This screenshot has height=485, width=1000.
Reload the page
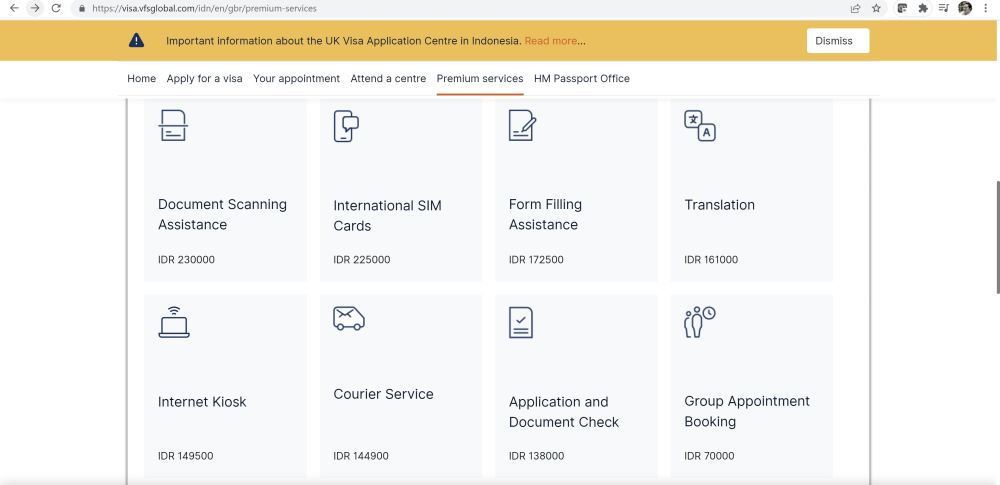pos(56,8)
